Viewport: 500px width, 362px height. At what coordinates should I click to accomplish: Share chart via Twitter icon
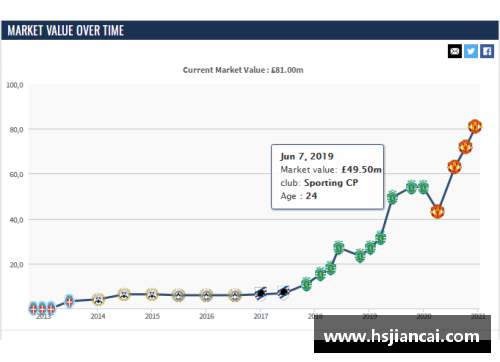click(471, 51)
